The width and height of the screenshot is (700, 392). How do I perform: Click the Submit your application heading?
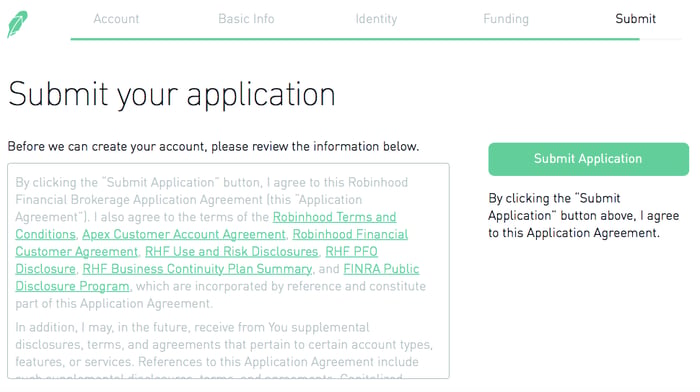[171, 95]
